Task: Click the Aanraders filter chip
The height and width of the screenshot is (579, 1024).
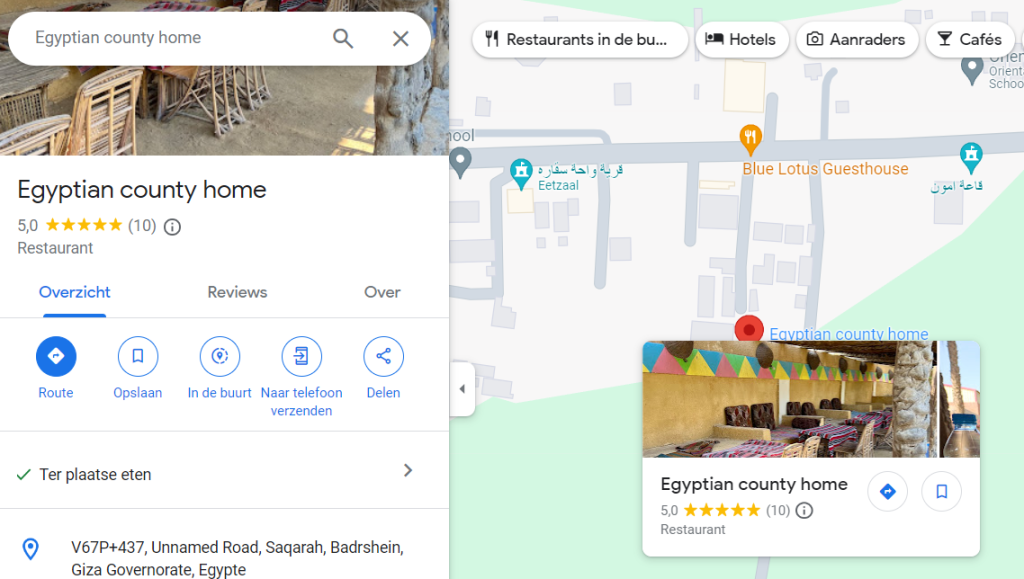Action: tap(857, 40)
